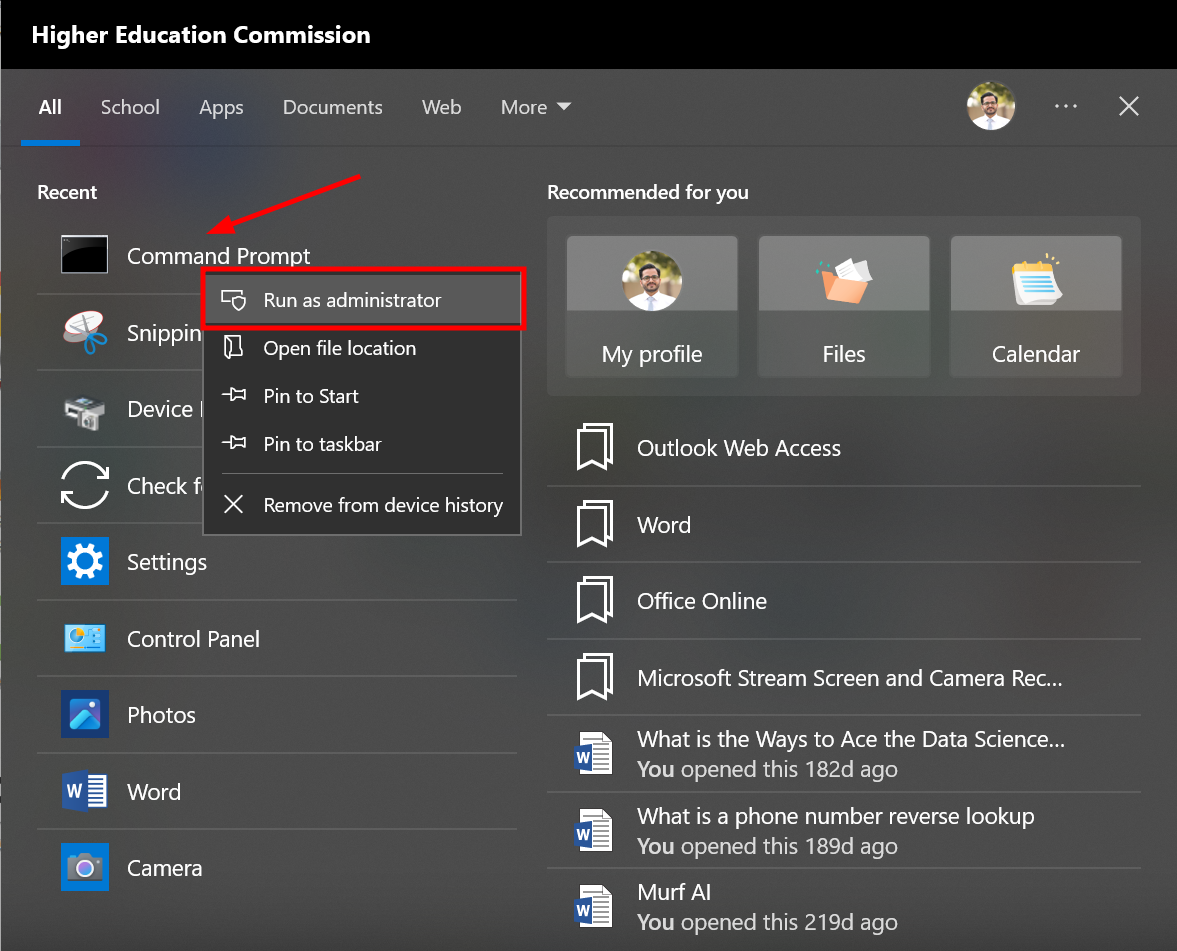Open the Snipping tool icon
1177x951 pixels.
tap(85, 332)
